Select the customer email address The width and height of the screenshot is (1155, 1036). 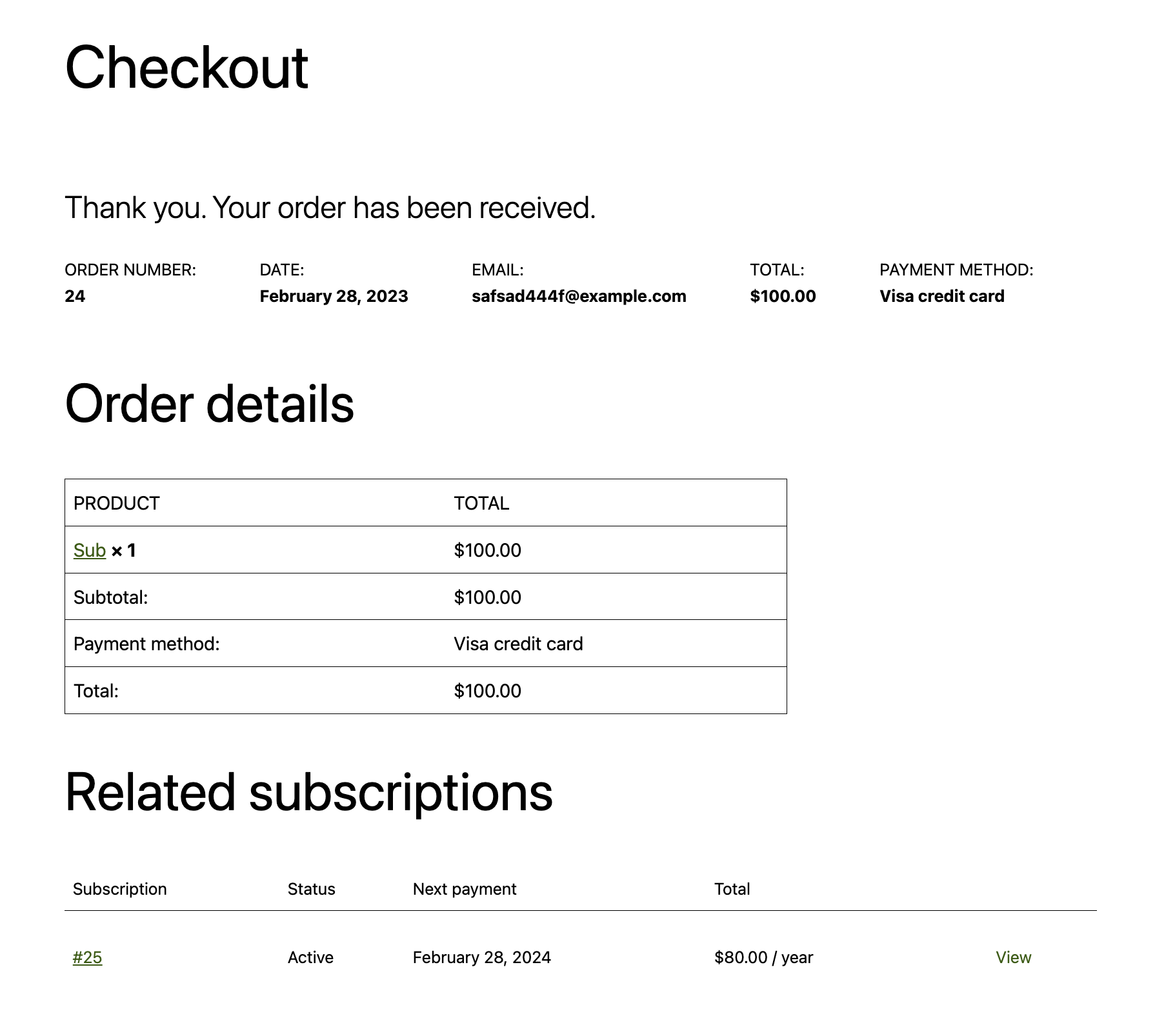tap(578, 296)
